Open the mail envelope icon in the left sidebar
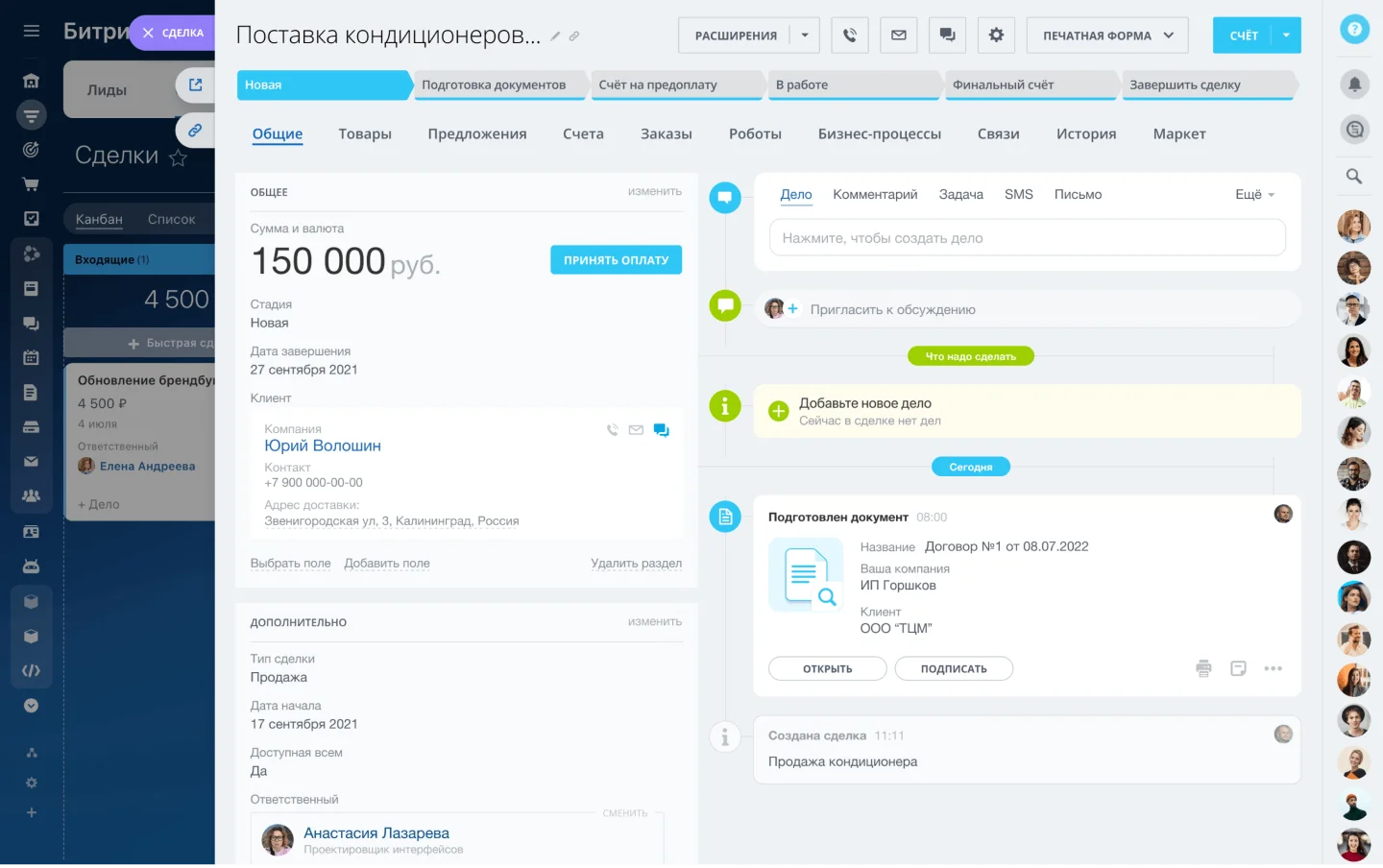 (32, 461)
